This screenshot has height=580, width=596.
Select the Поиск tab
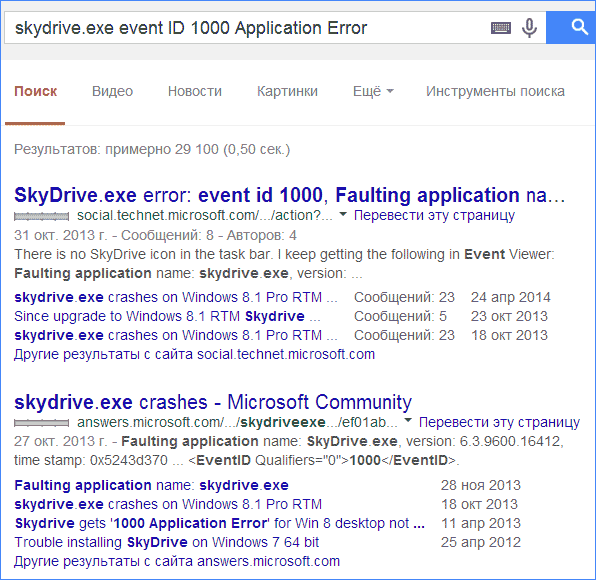[x=35, y=91]
